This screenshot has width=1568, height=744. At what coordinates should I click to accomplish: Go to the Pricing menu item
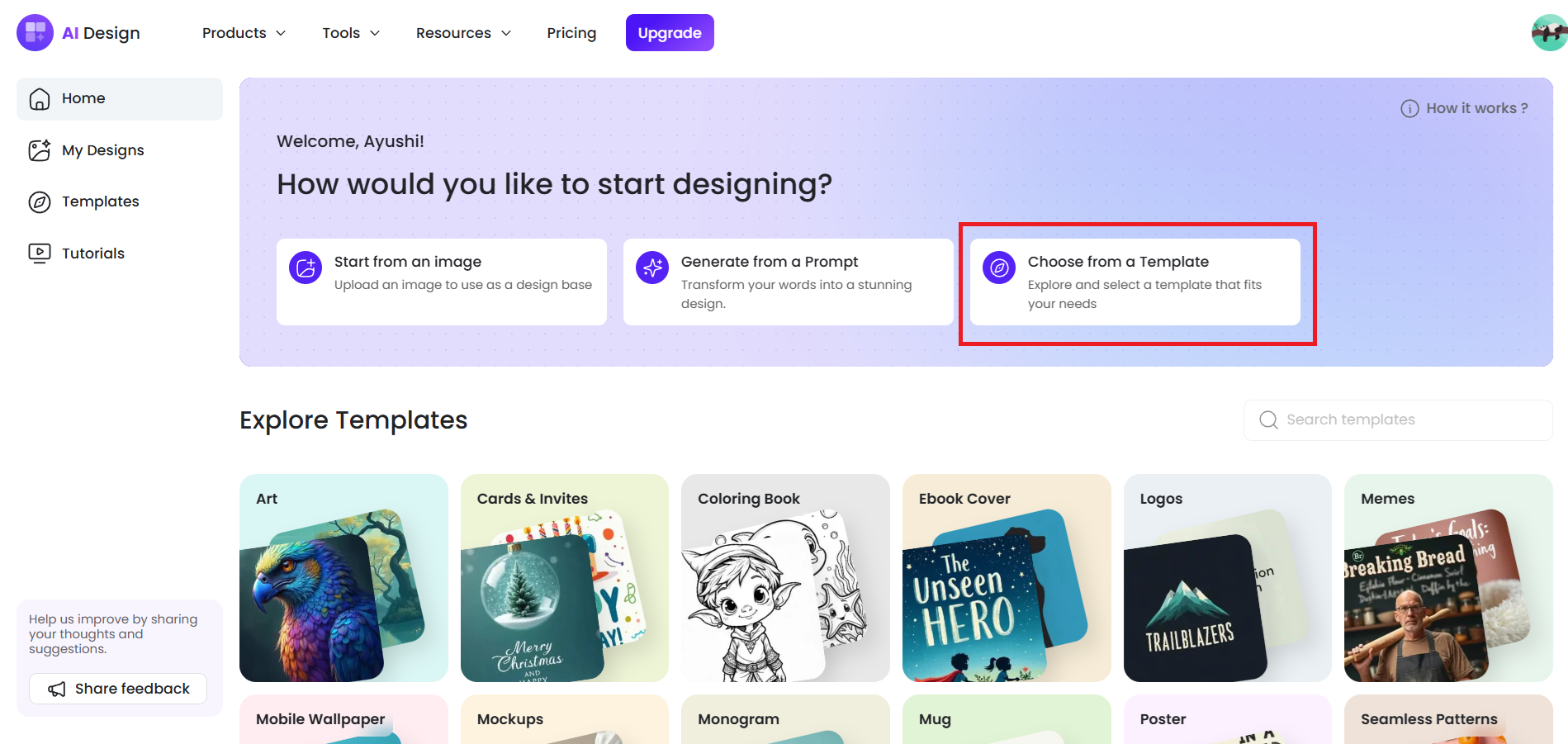tap(571, 33)
